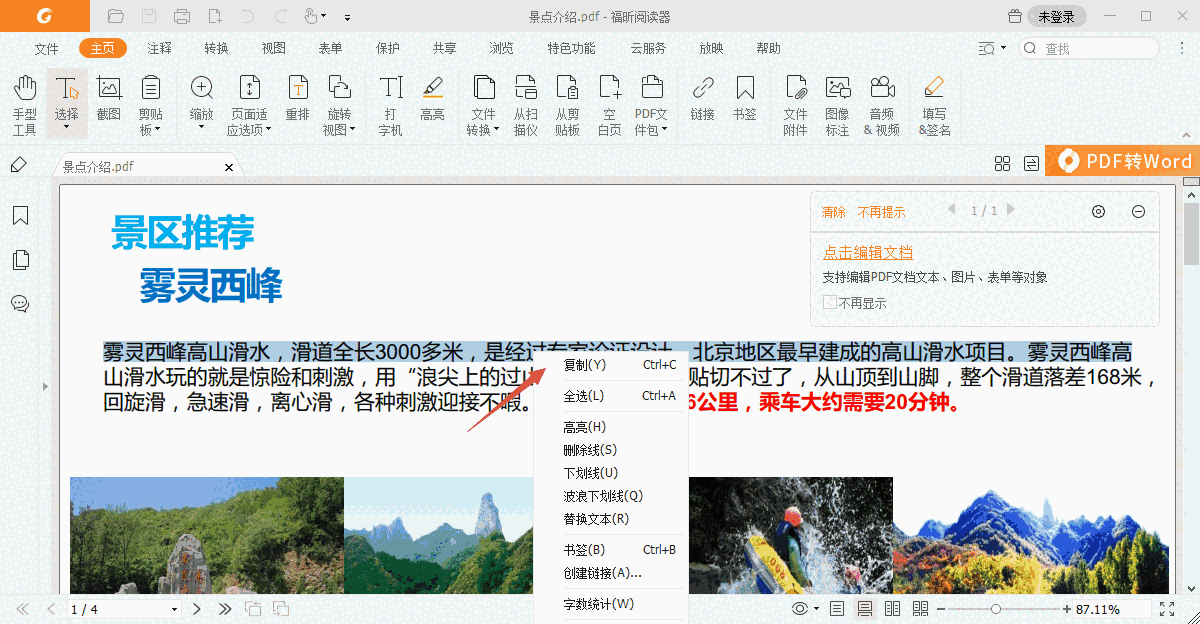
Task: Select the Highlight tool (高亮)
Action: click(432, 104)
